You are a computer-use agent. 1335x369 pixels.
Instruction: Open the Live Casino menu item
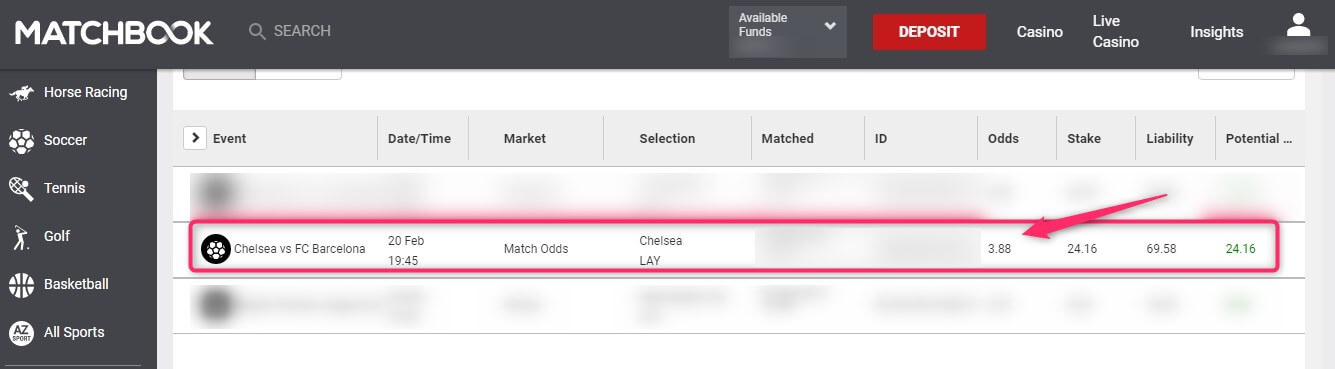pyautogui.click(x=1116, y=32)
